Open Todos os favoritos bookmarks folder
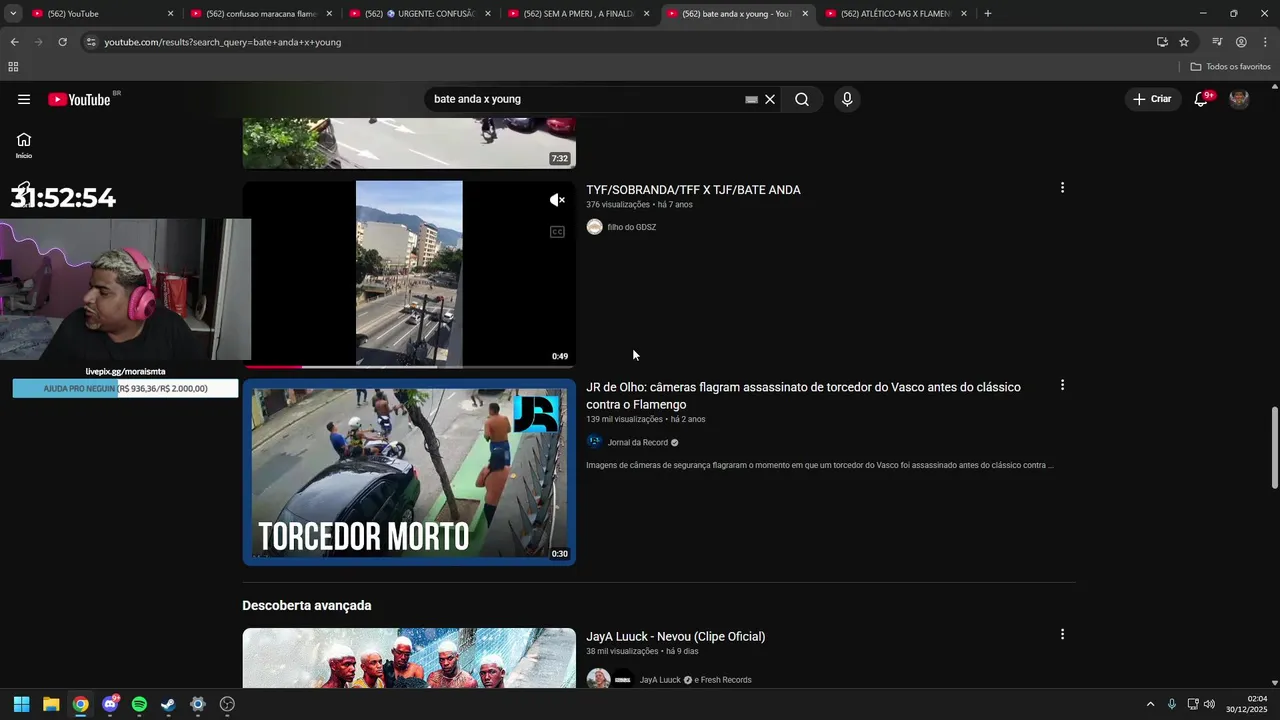The height and width of the screenshot is (720, 1280). [1231, 67]
